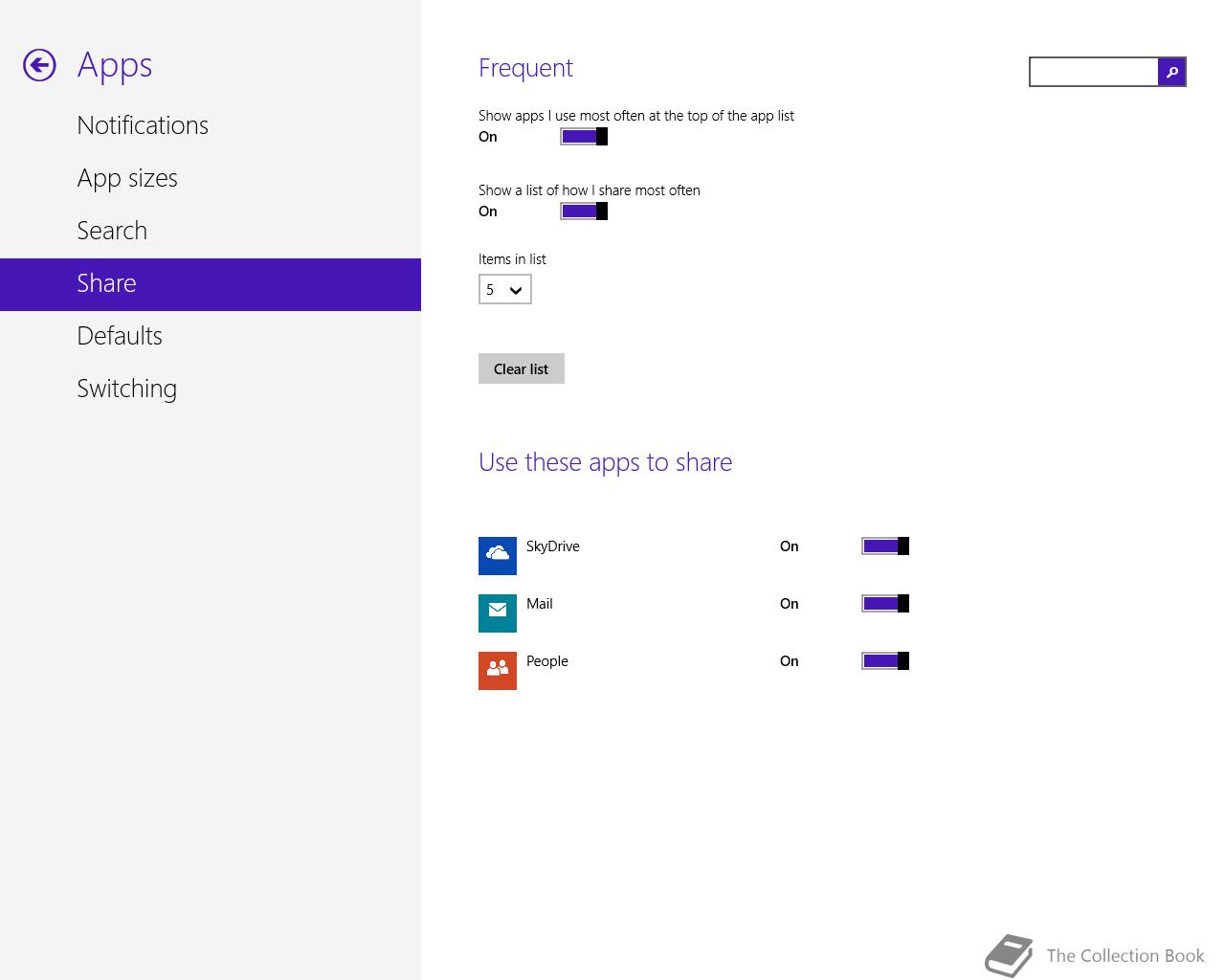1225x980 pixels.
Task: Turn off People sharing switch
Action: click(885, 661)
